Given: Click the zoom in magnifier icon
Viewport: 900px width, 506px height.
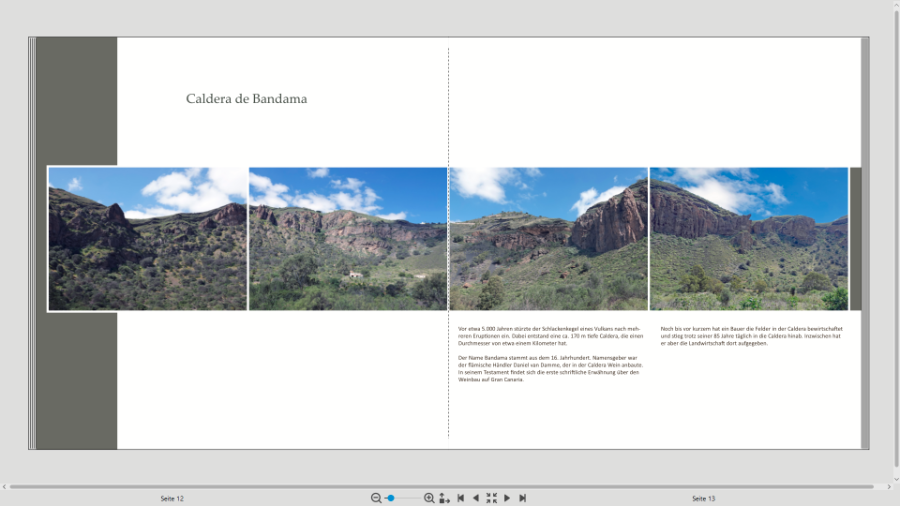Looking at the screenshot, I should pyautogui.click(x=429, y=498).
